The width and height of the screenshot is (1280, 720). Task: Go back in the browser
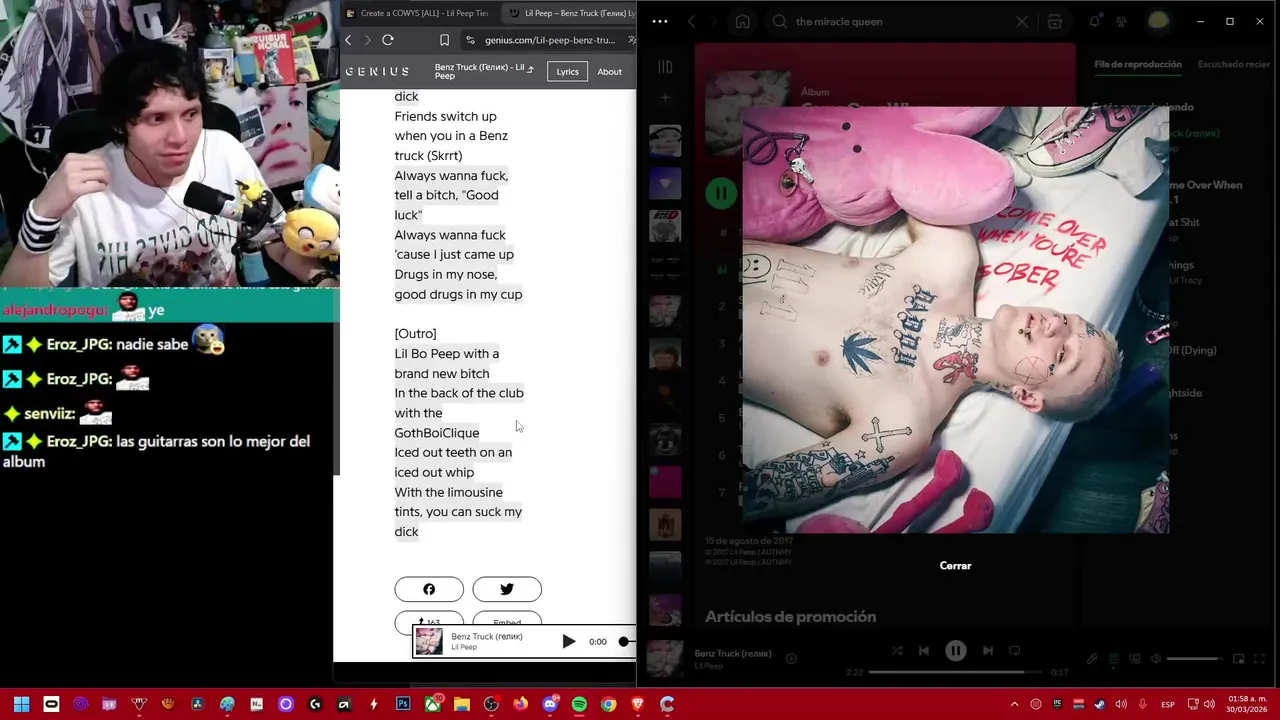[x=348, y=40]
